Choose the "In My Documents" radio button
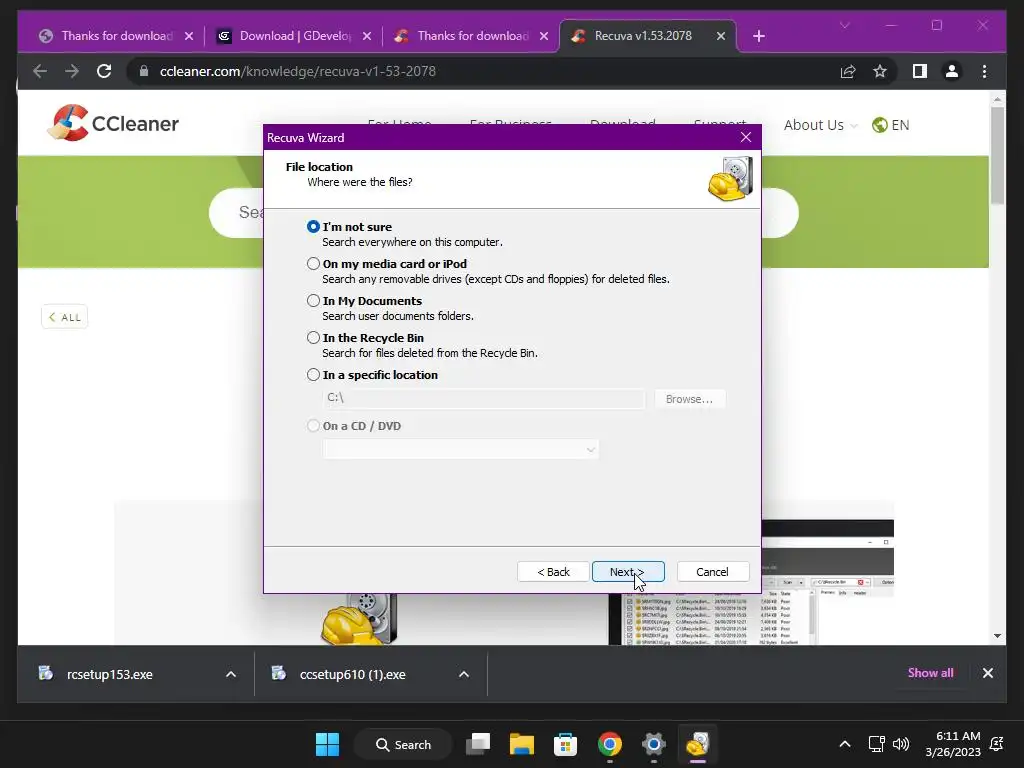Viewport: 1024px width, 768px height. (x=313, y=300)
